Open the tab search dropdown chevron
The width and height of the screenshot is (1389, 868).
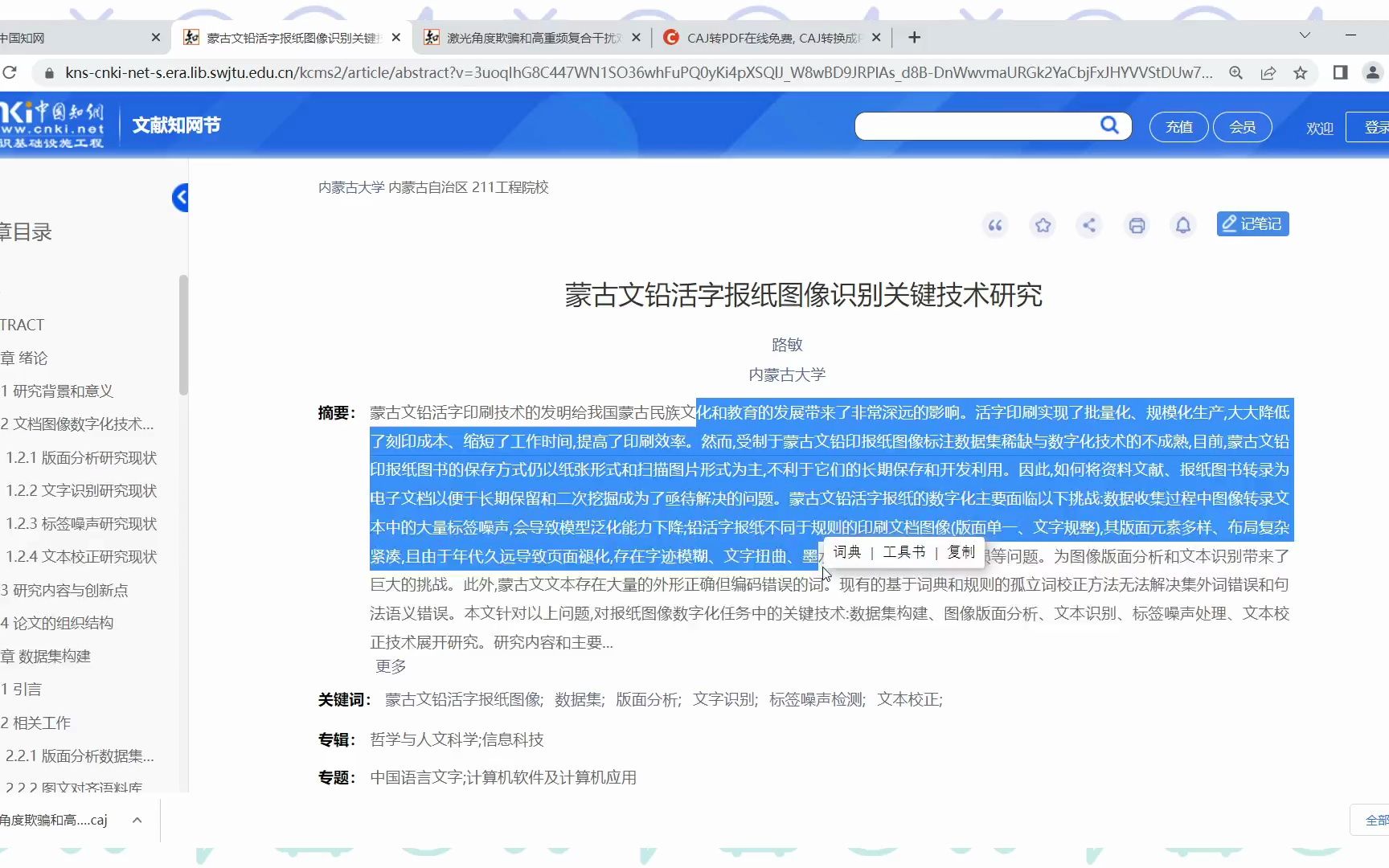click(1305, 35)
